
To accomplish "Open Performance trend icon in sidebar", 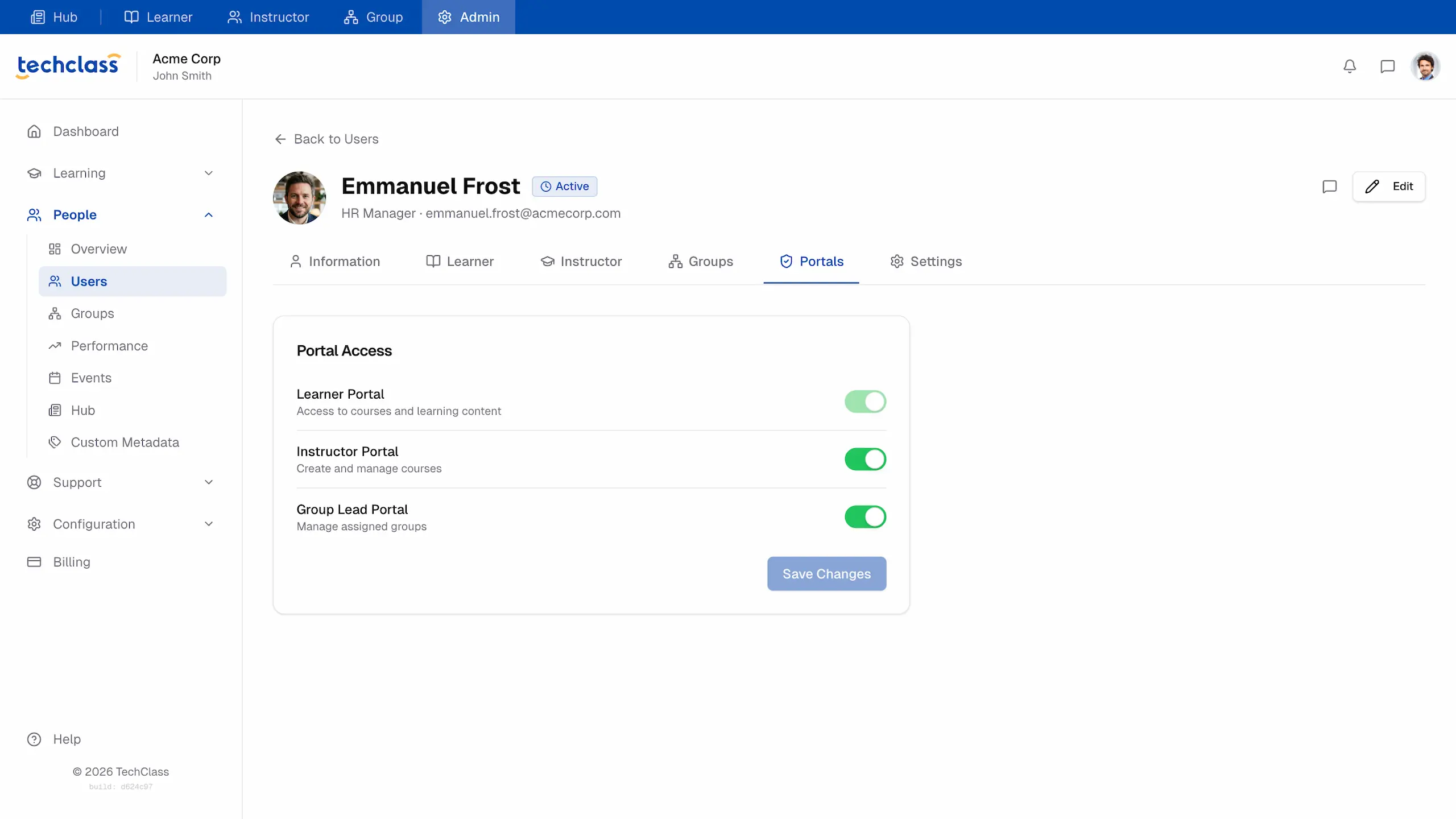I will pos(55,346).
